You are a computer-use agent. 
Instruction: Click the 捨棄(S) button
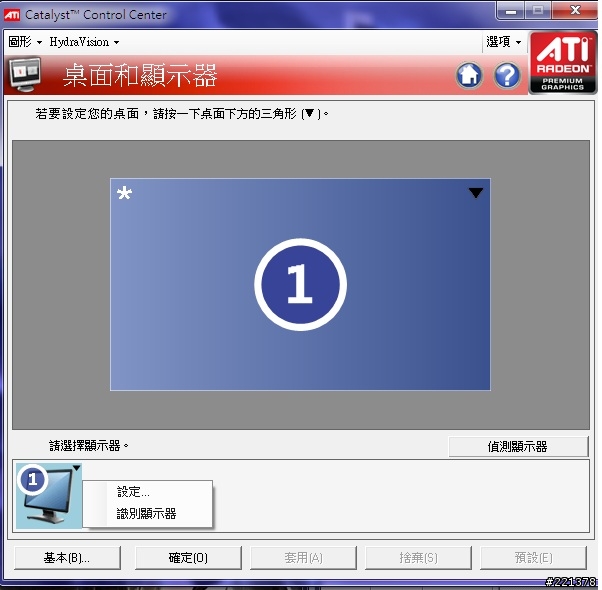pos(418,557)
